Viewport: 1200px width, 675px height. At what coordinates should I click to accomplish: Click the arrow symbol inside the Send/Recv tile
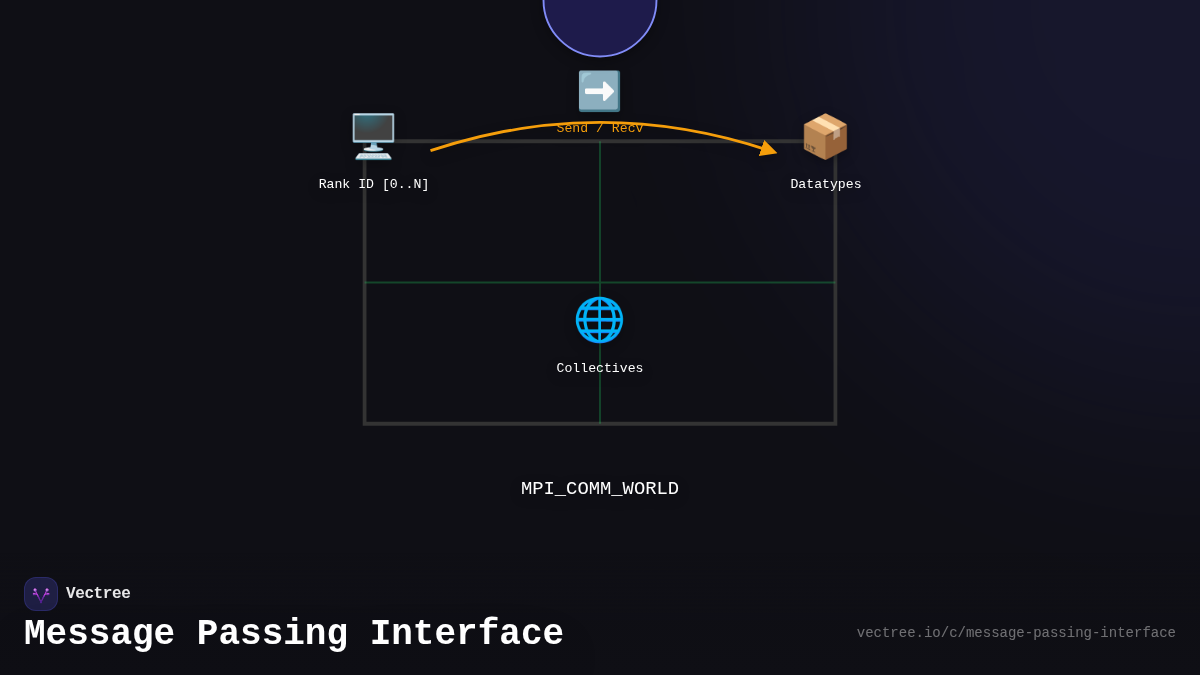(x=599, y=90)
